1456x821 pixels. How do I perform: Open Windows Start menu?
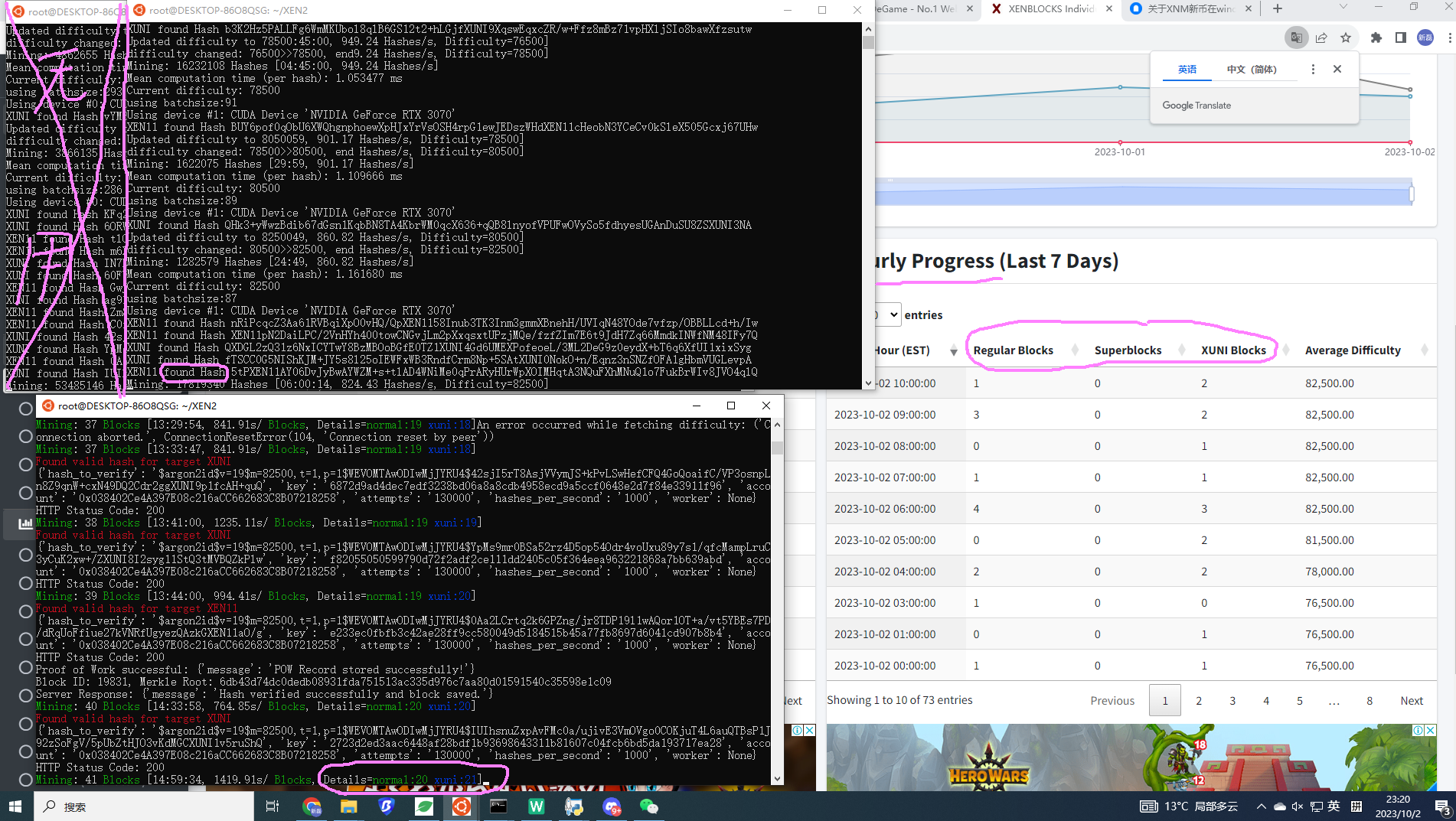(15, 806)
